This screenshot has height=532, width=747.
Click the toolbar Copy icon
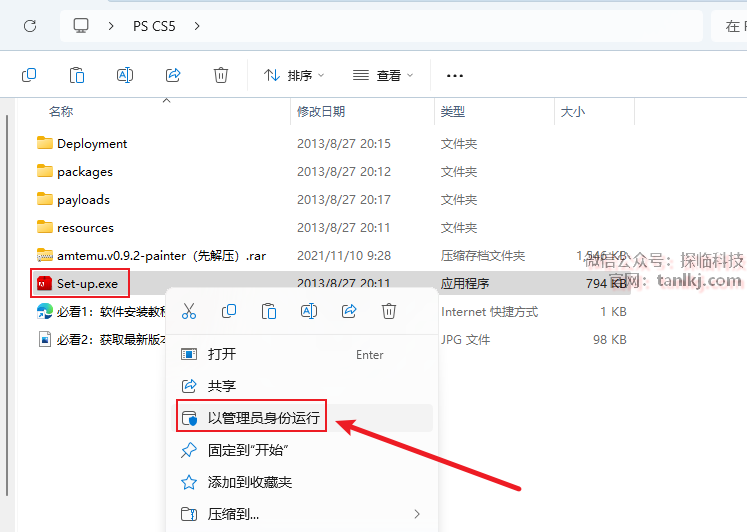tap(29, 75)
